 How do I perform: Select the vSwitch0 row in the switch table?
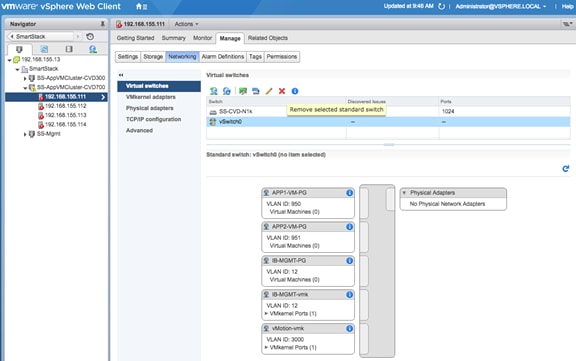[x=388, y=122]
